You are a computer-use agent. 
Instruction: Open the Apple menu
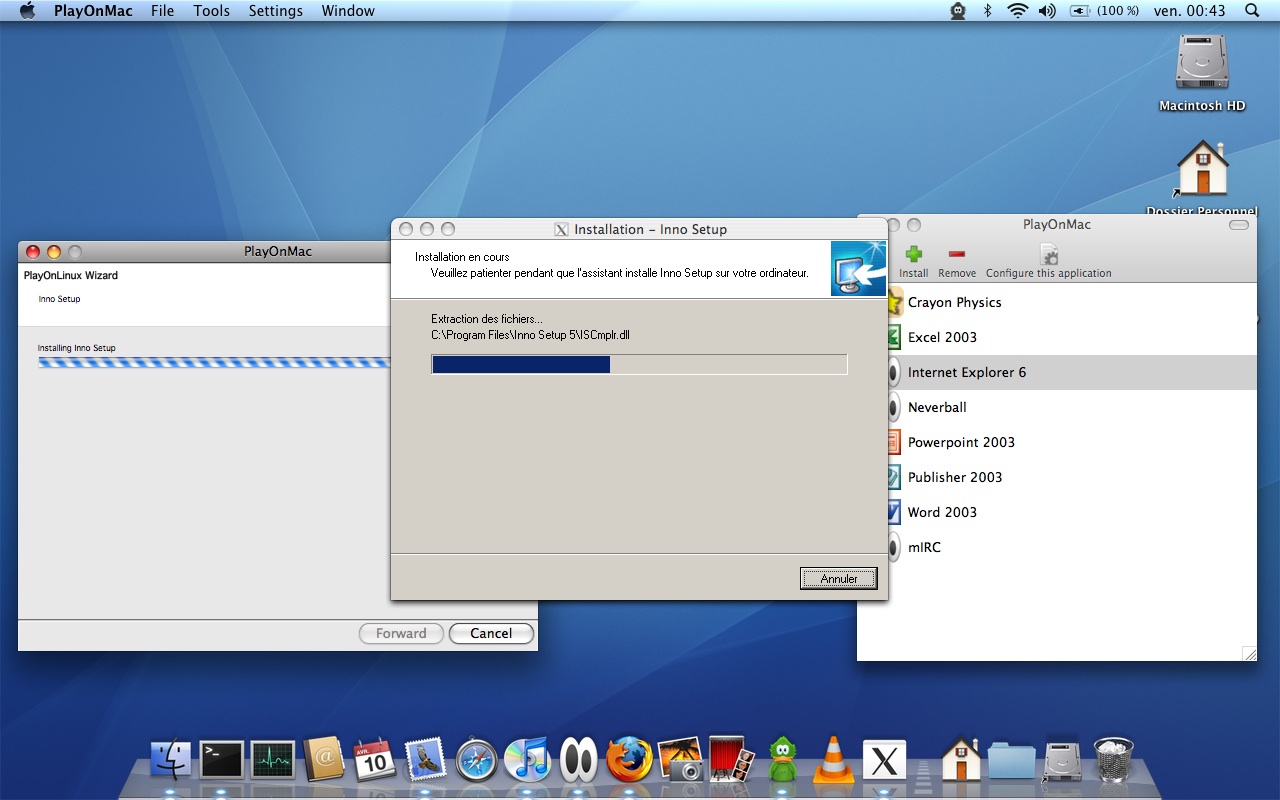point(27,11)
